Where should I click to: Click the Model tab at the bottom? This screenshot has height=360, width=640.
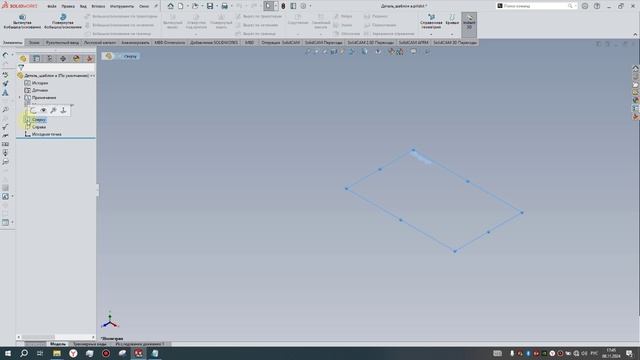pos(57,344)
